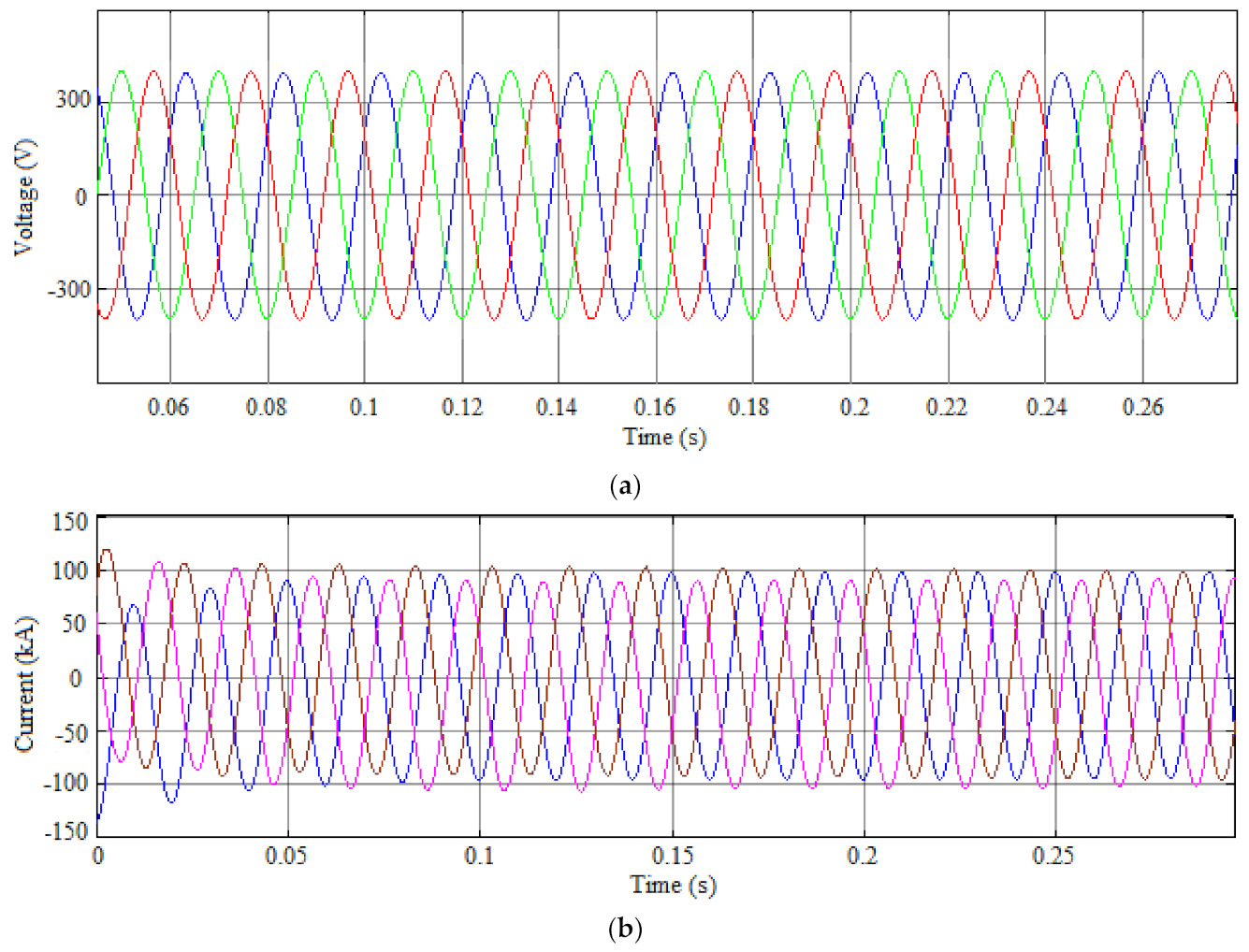Click the Time (s) label under the current plot

click(673, 885)
